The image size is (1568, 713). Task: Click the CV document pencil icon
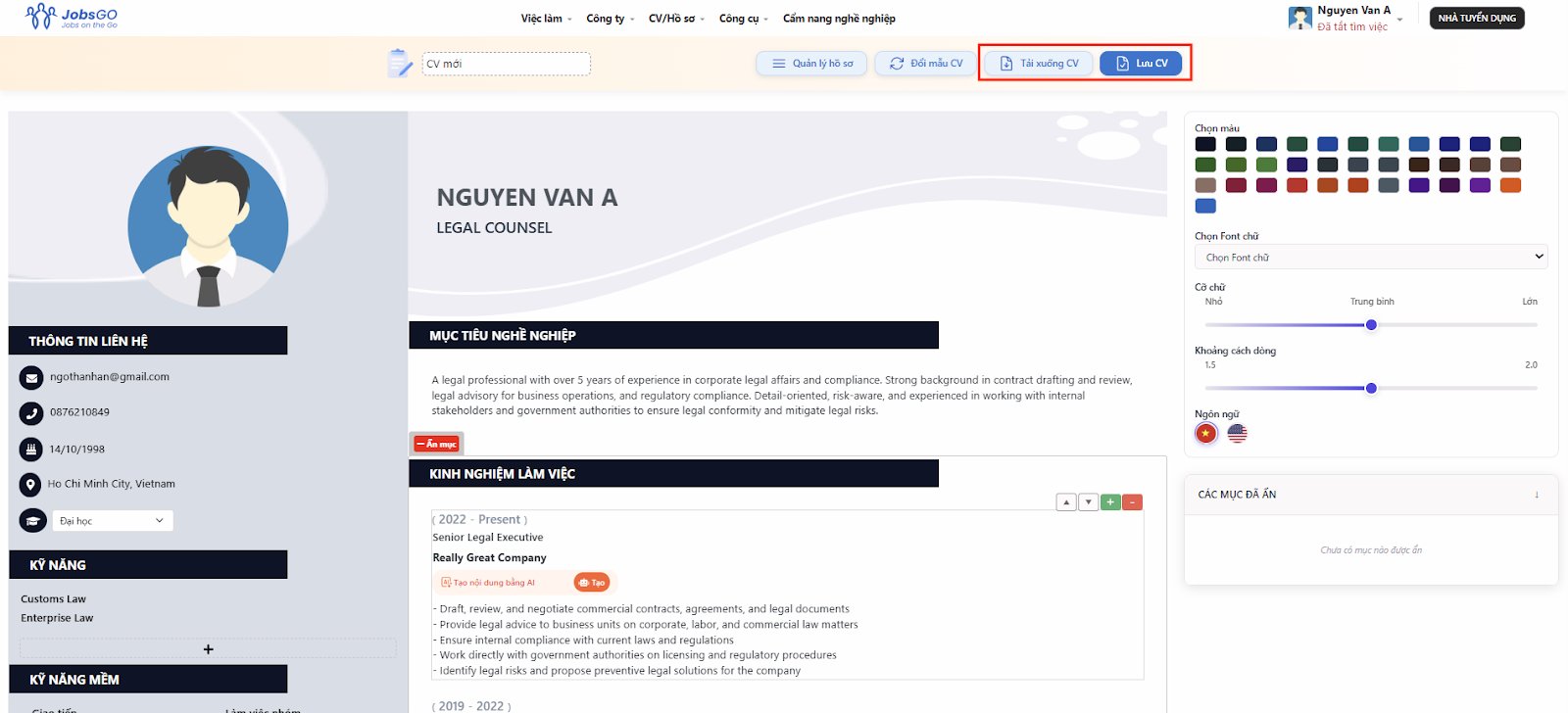400,64
